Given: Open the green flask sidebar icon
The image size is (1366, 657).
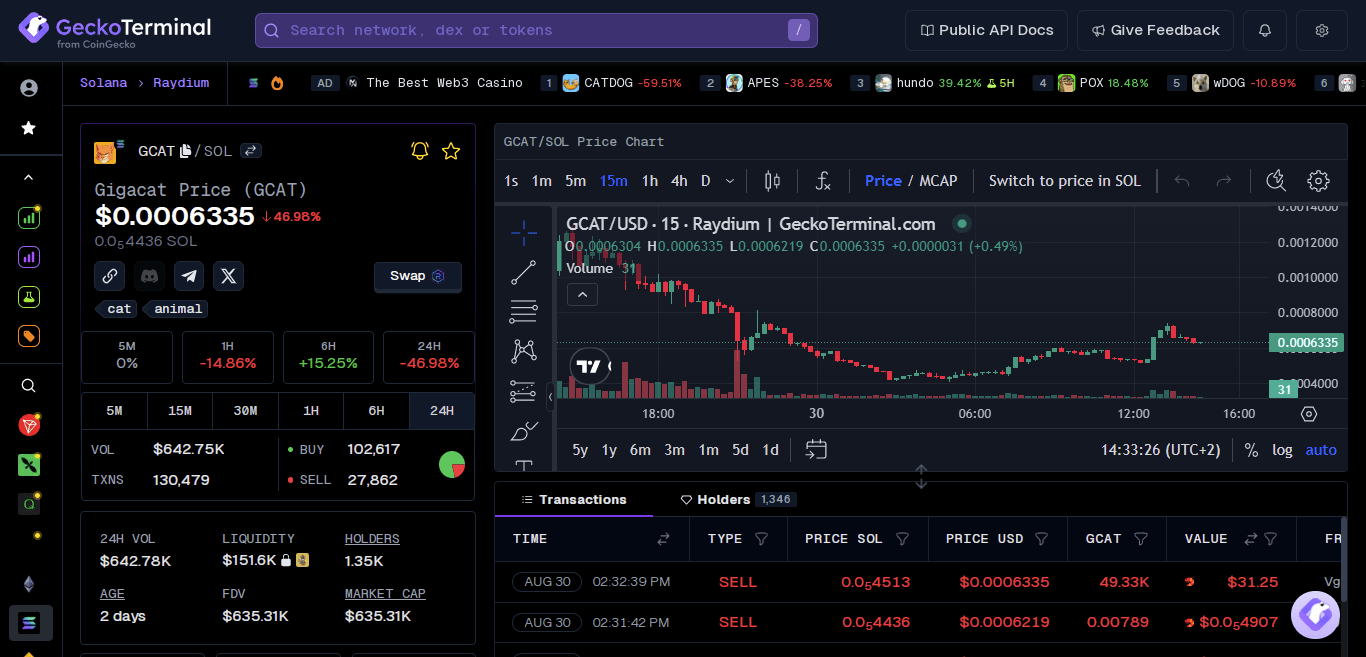Looking at the screenshot, I should 29,297.
